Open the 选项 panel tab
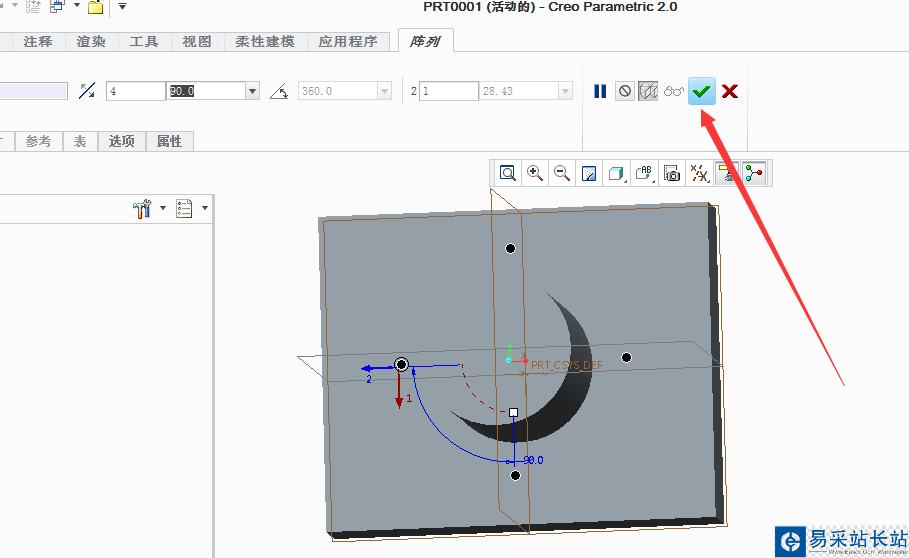The image size is (909, 558). (x=121, y=141)
